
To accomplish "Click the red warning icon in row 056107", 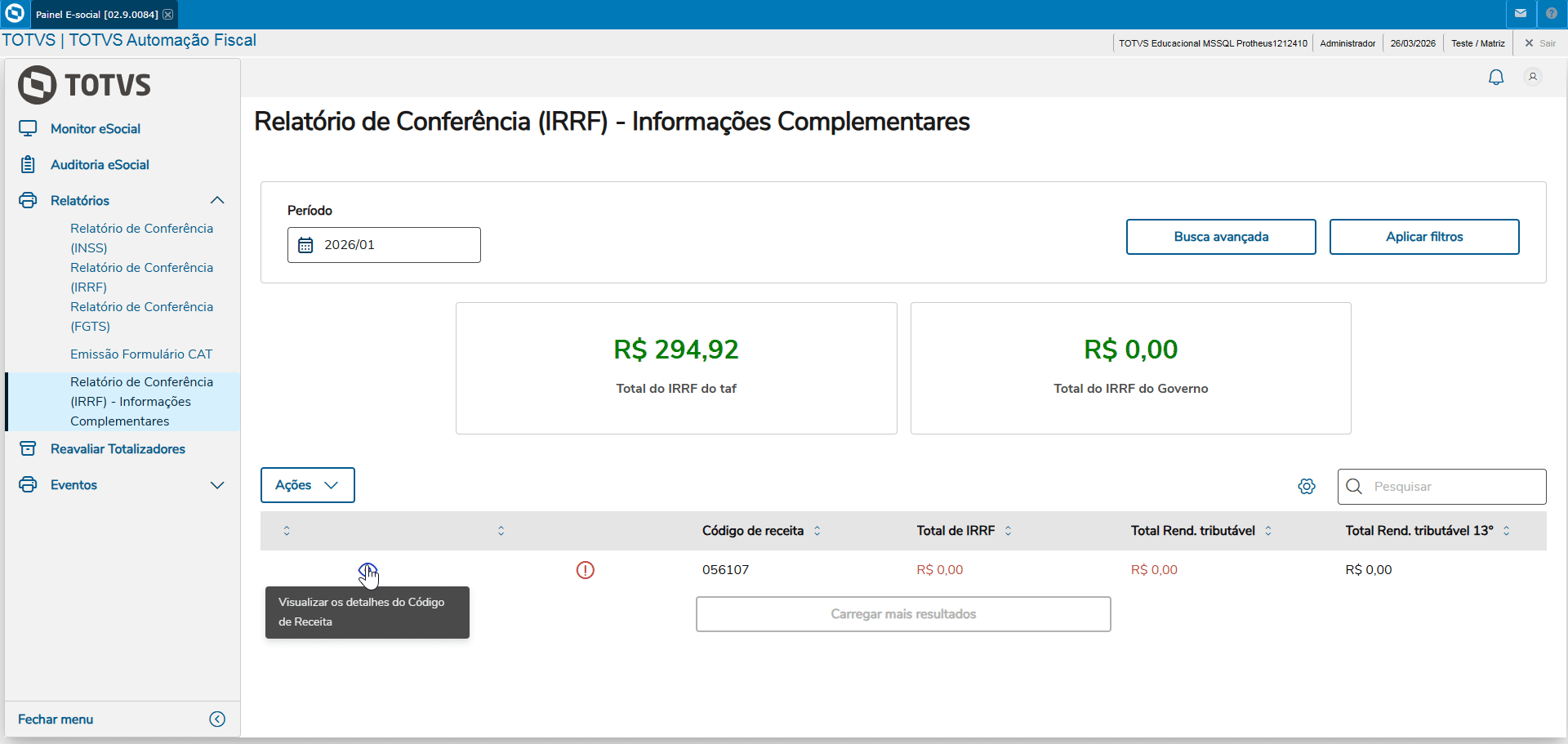I will pyautogui.click(x=586, y=570).
